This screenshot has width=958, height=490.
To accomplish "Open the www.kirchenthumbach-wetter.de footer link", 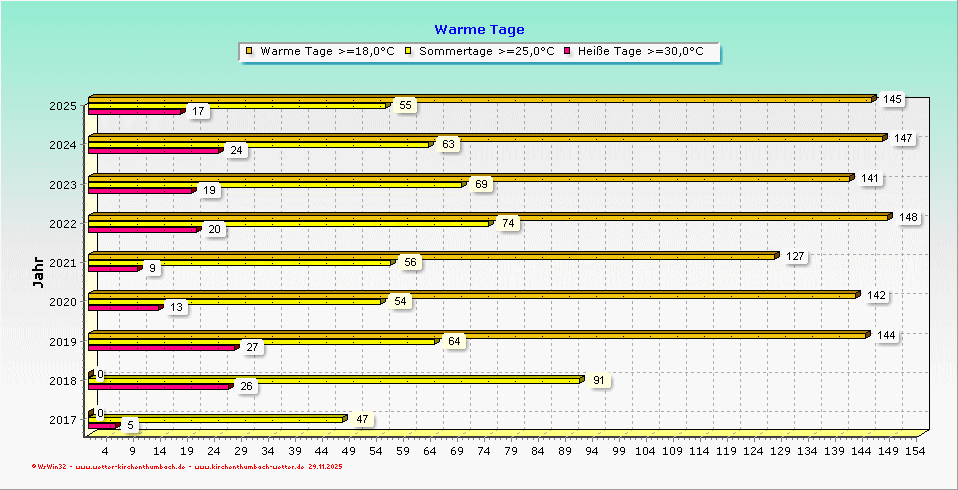I will point(248,466).
